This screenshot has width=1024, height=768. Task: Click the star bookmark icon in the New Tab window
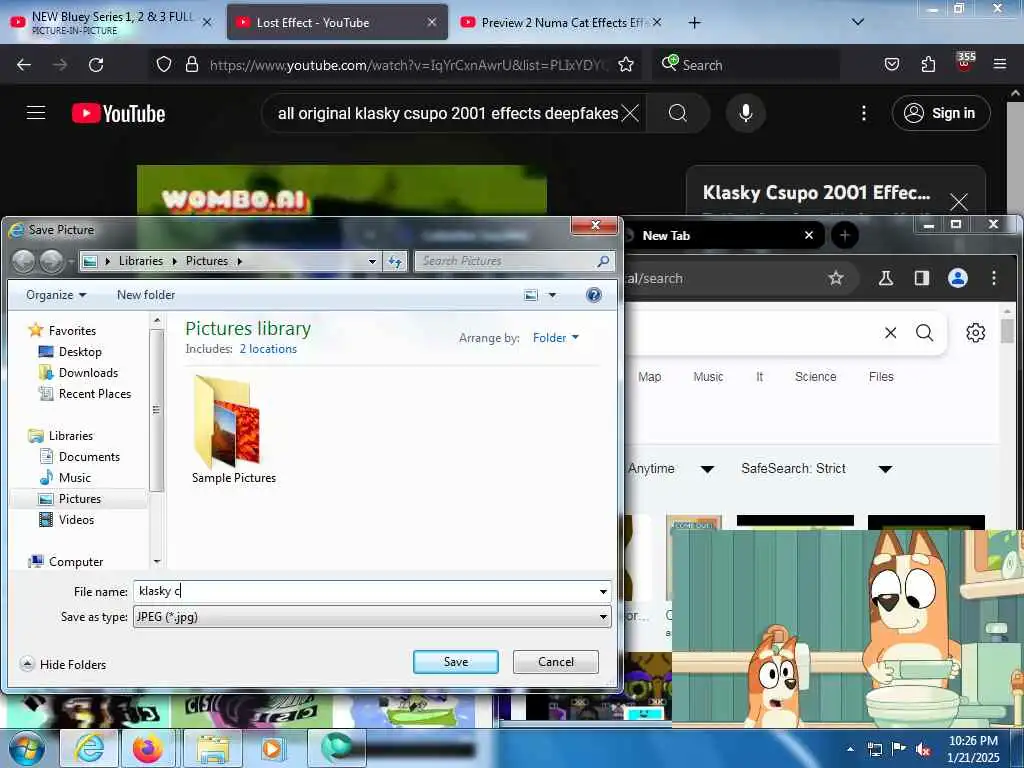click(835, 278)
